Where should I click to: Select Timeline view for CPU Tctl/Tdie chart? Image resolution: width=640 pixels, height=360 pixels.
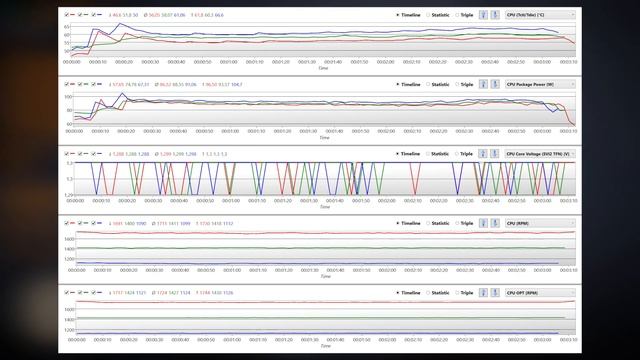point(408,15)
